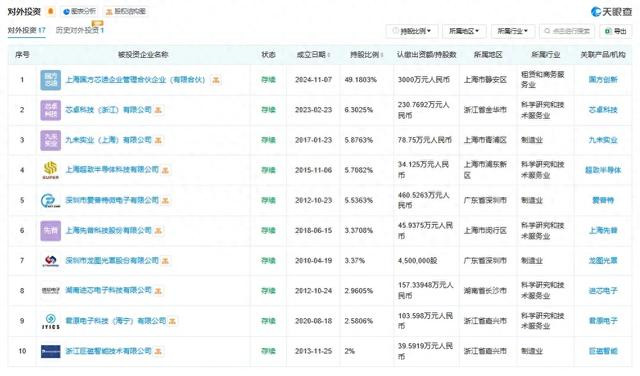The height and width of the screenshot is (376, 640).
Task: Open company link 上海国方芯逸企业管理合伙企业（有限合伙）
Action: tap(136, 80)
